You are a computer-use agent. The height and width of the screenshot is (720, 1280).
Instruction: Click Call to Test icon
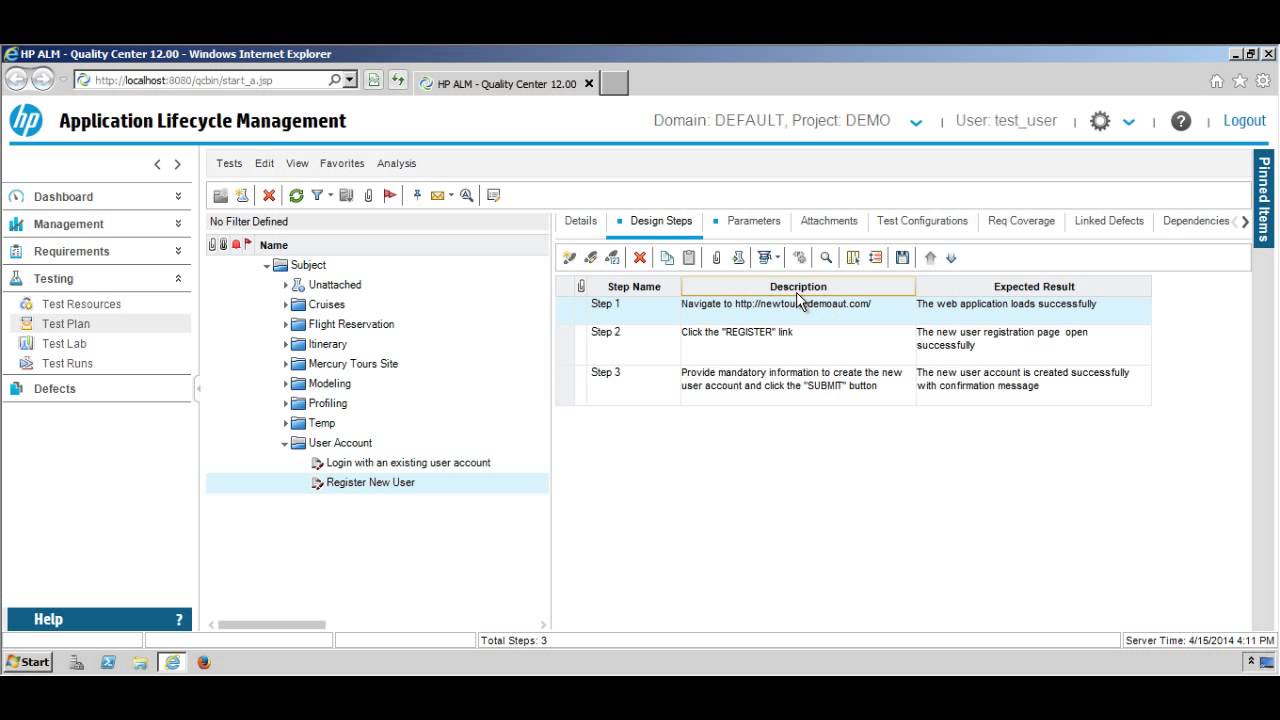point(738,258)
